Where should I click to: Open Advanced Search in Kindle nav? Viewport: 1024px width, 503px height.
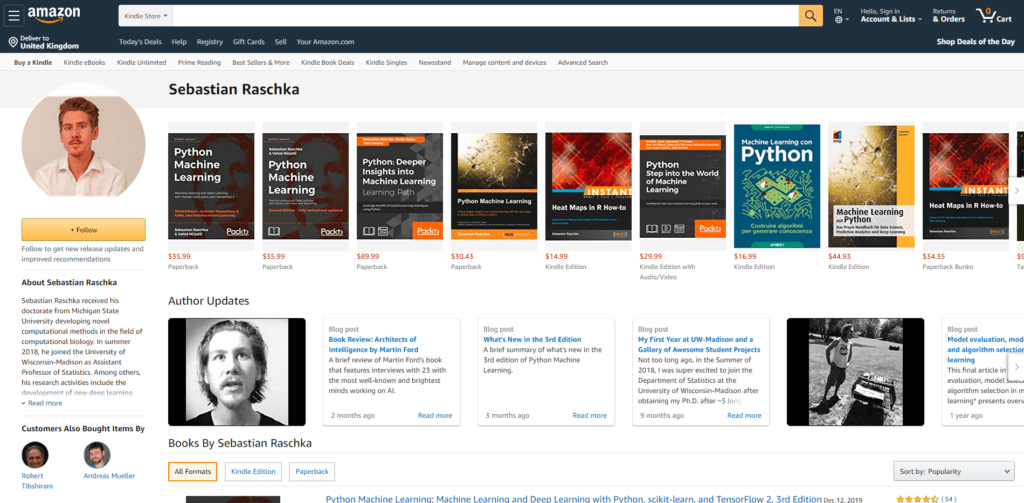[x=583, y=63]
